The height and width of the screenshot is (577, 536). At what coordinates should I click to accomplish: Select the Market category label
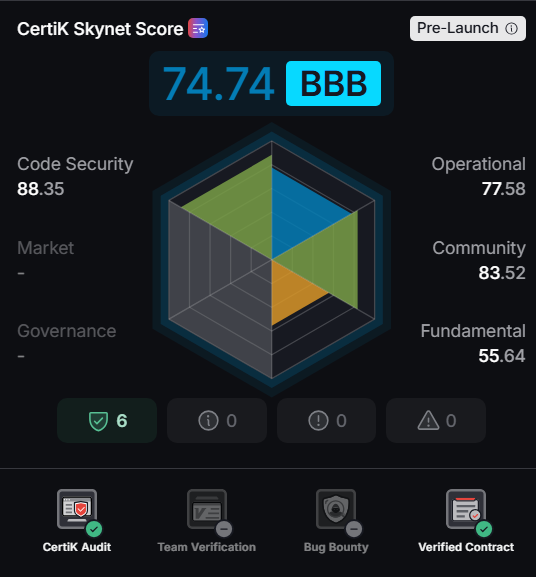click(45, 248)
